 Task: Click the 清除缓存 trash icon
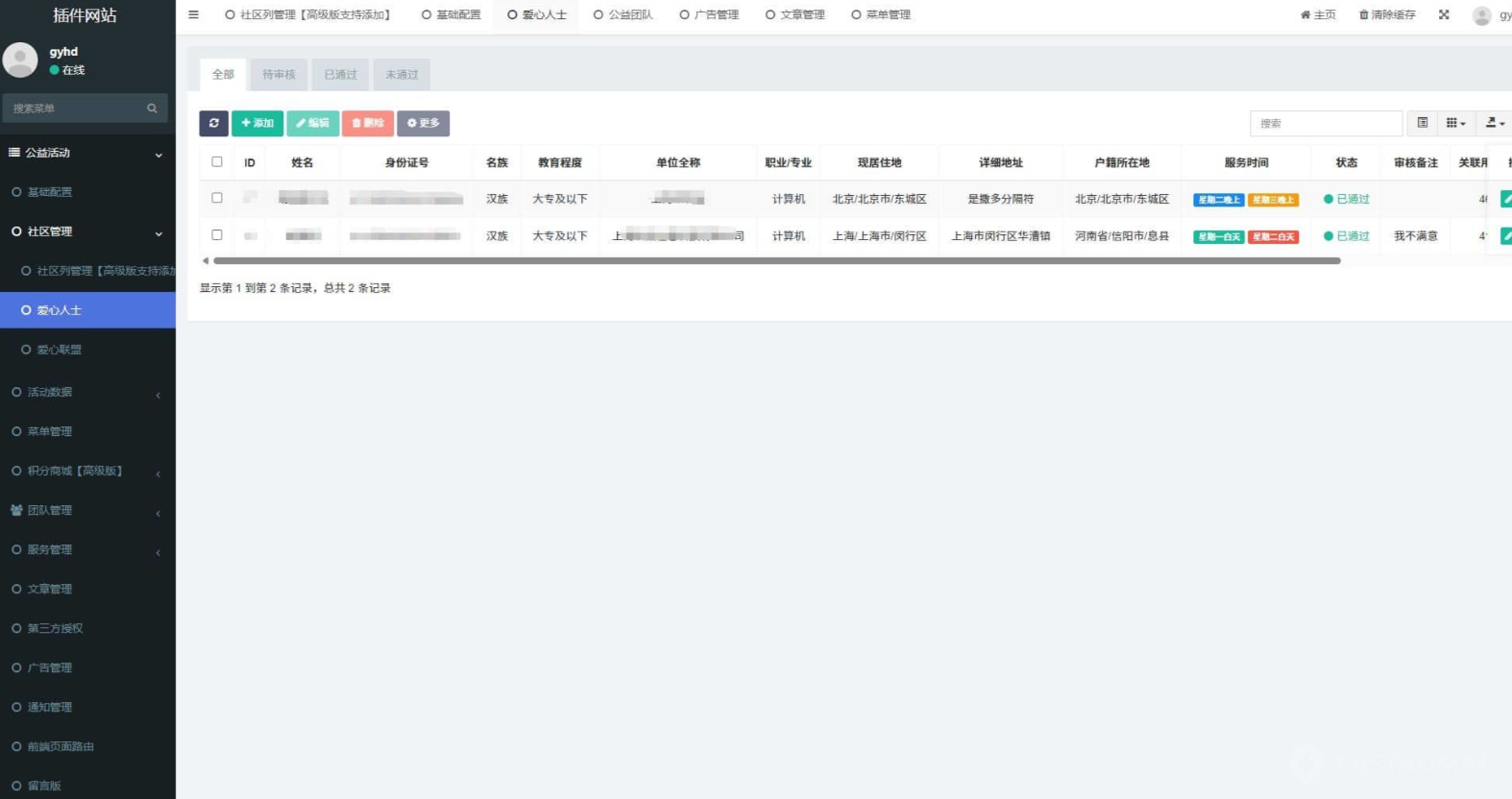coord(1363,14)
